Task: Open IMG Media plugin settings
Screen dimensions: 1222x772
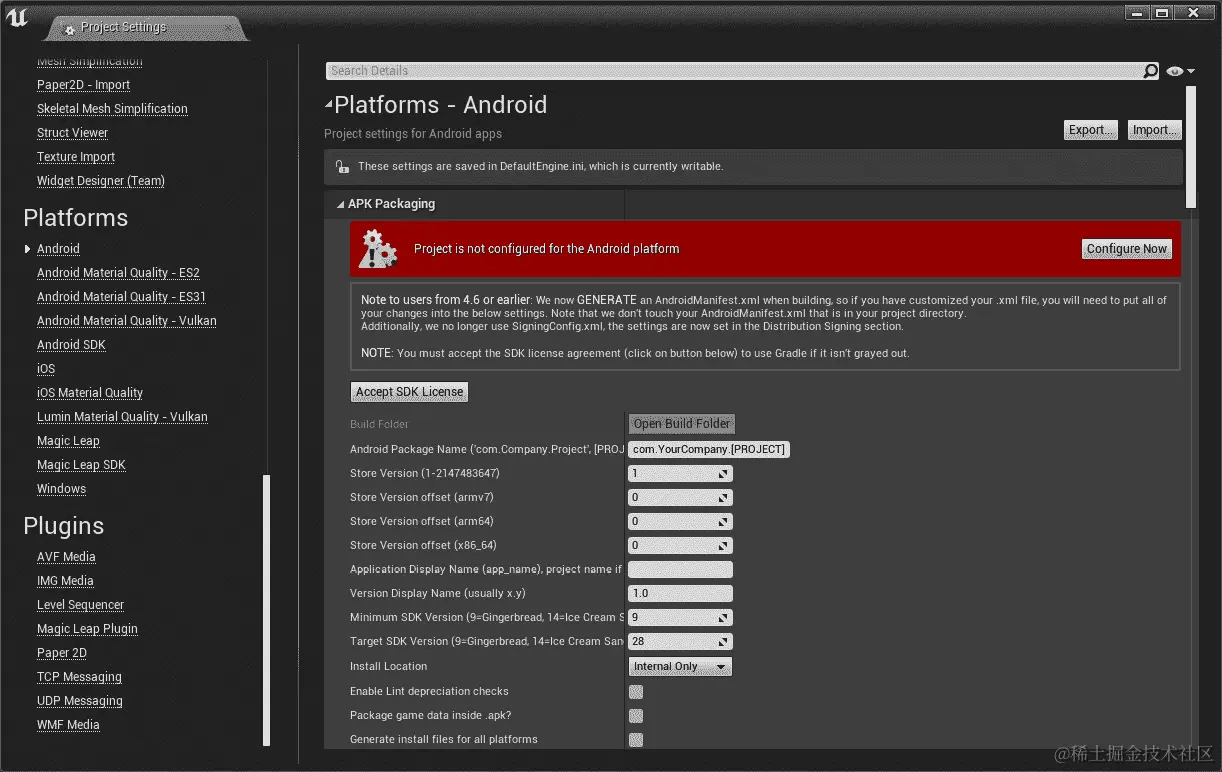Action: [x=65, y=581]
